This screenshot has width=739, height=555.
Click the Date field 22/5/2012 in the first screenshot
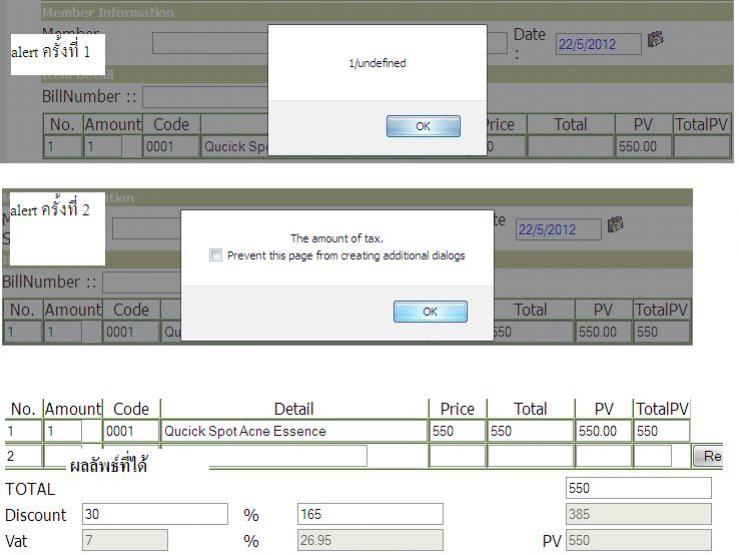pos(599,44)
